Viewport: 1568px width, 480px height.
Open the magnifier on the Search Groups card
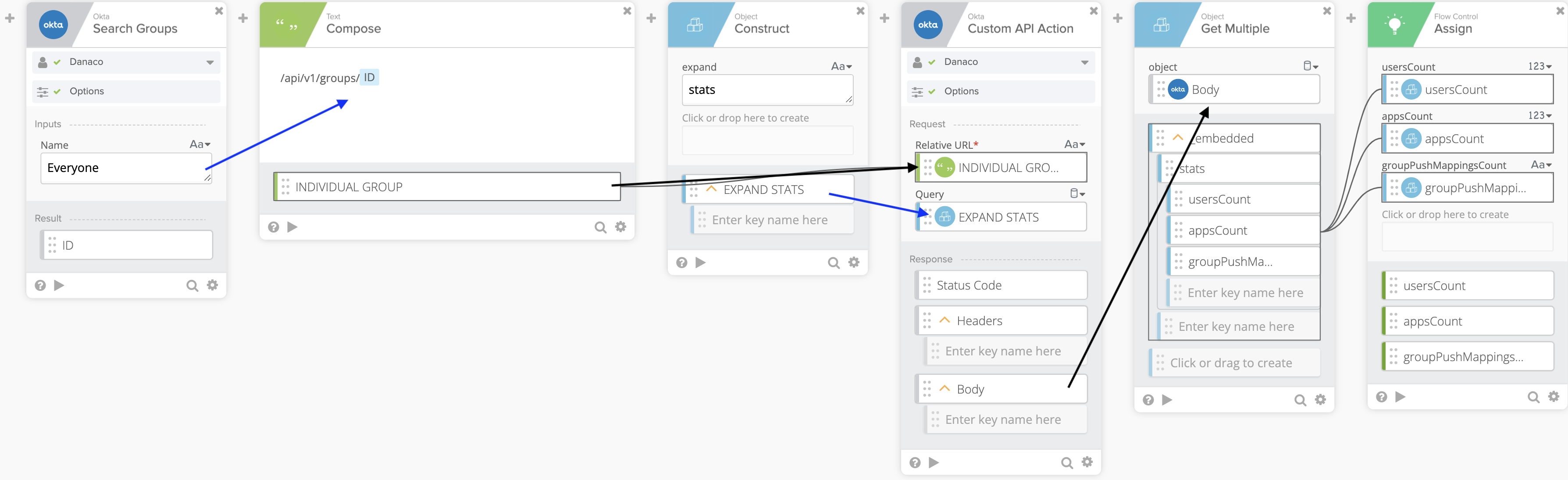(x=192, y=285)
